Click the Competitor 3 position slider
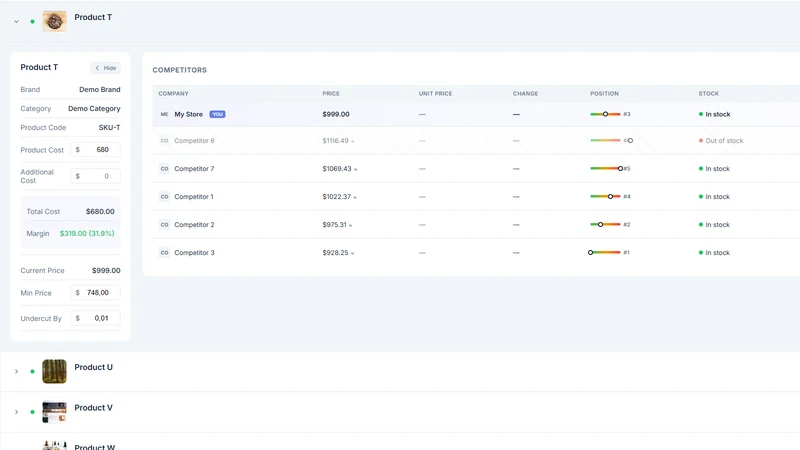This screenshot has height=450, width=800. click(604, 253)
